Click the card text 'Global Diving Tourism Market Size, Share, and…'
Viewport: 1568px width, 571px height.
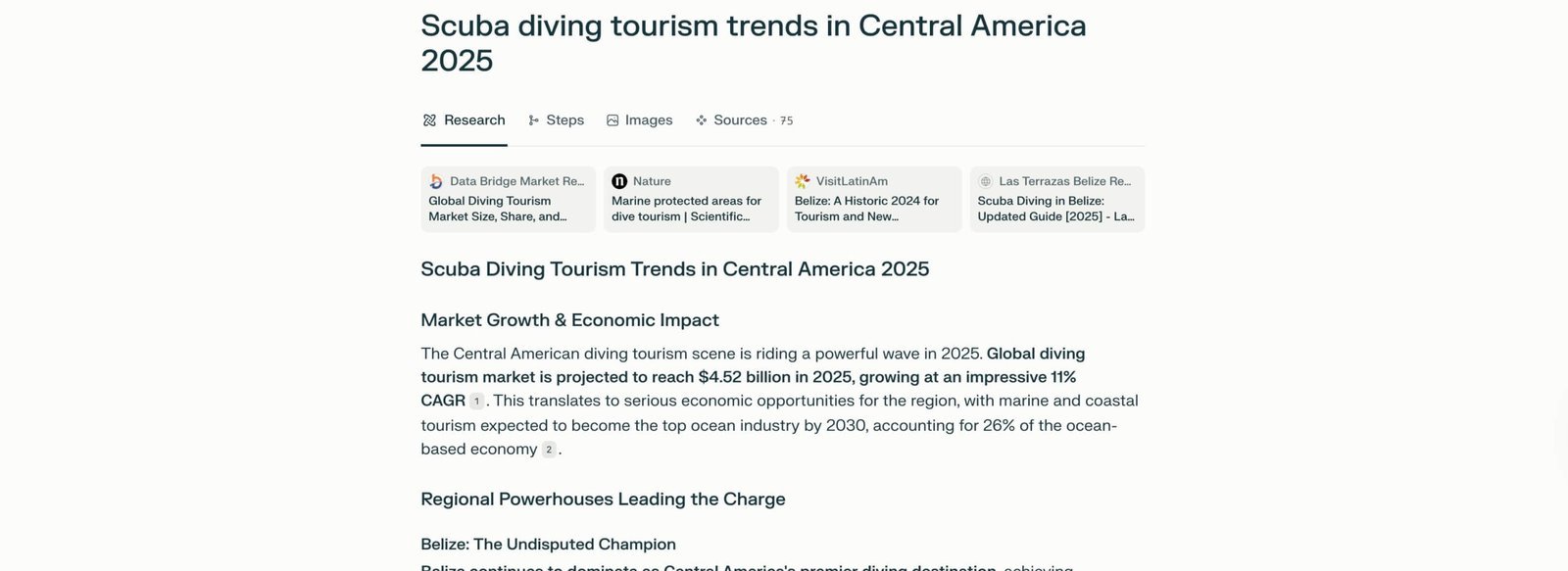coord(498,209)
